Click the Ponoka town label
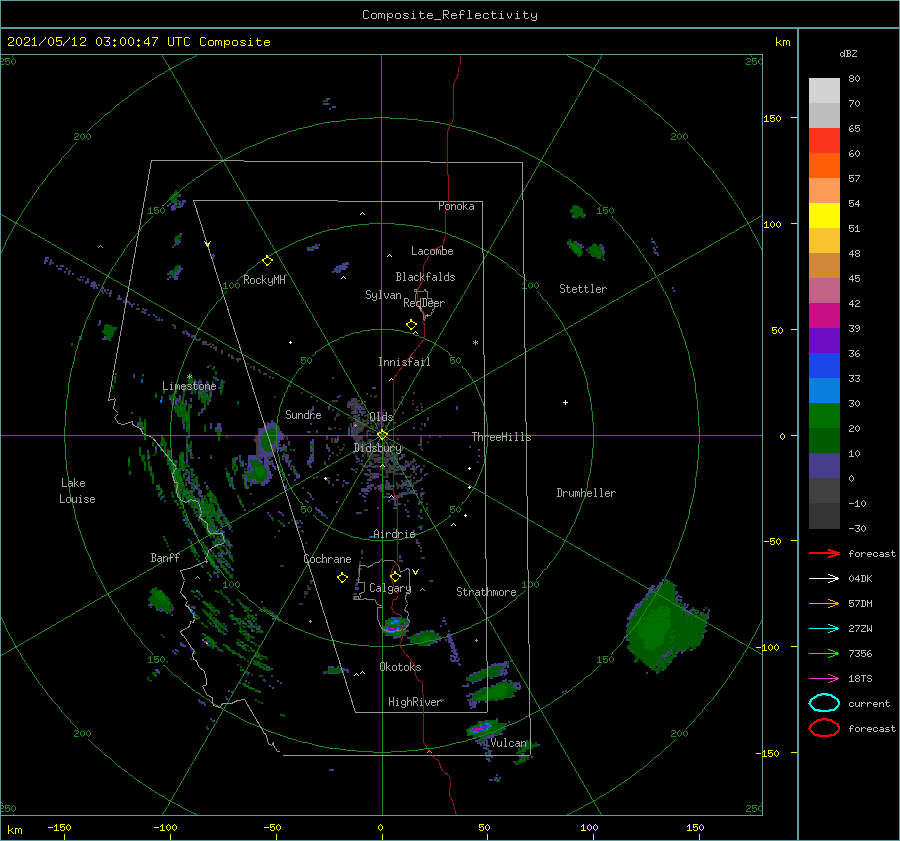This screenshot has height=841, width=900. (456, 206)
